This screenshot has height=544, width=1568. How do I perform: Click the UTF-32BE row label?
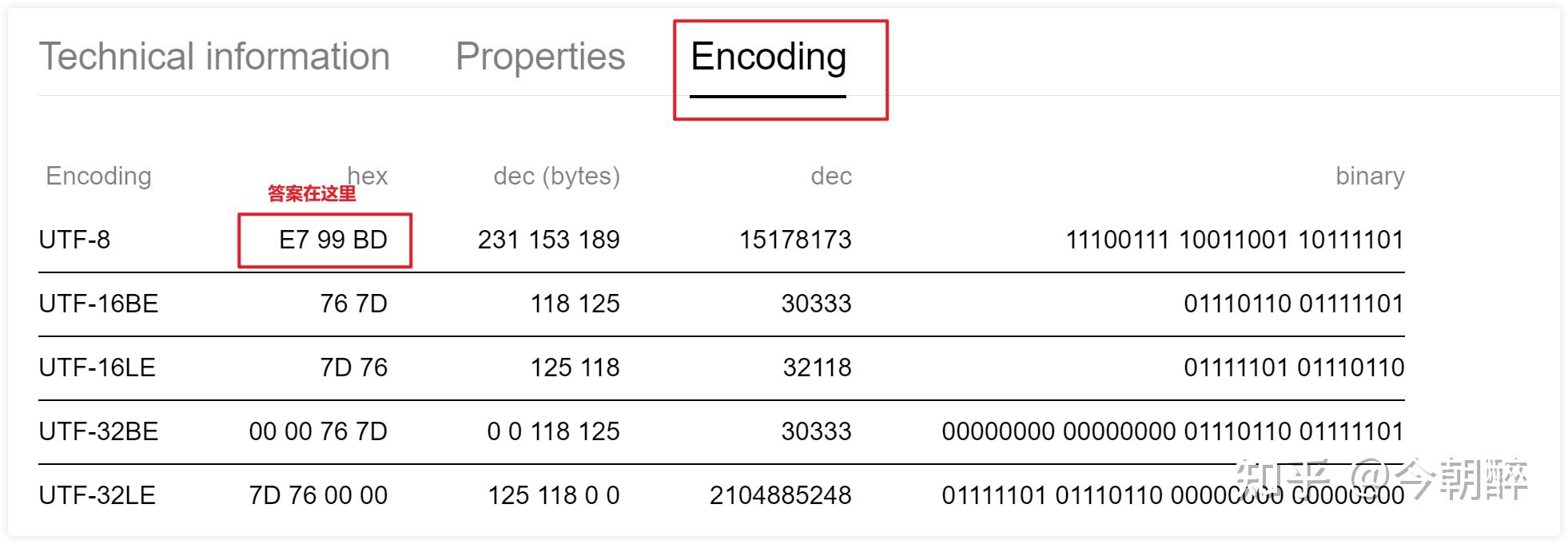click(x=98, y=431)
